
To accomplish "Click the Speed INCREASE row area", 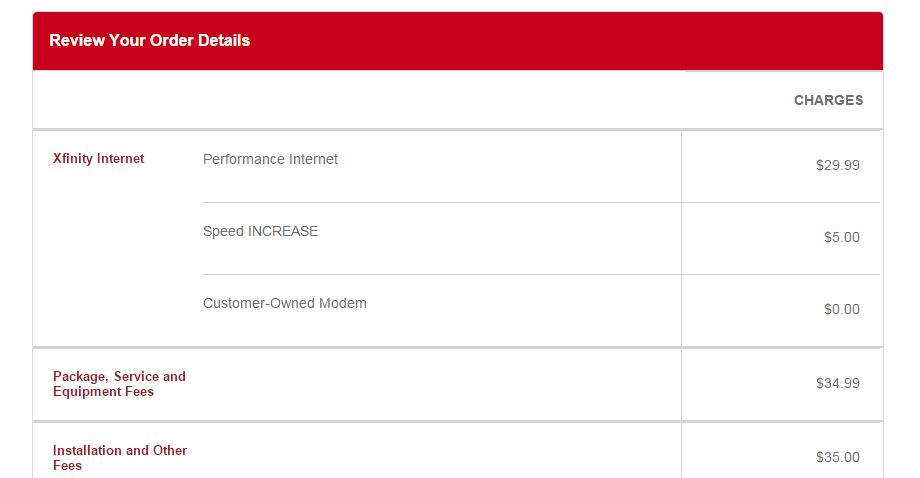I will 541,239.
